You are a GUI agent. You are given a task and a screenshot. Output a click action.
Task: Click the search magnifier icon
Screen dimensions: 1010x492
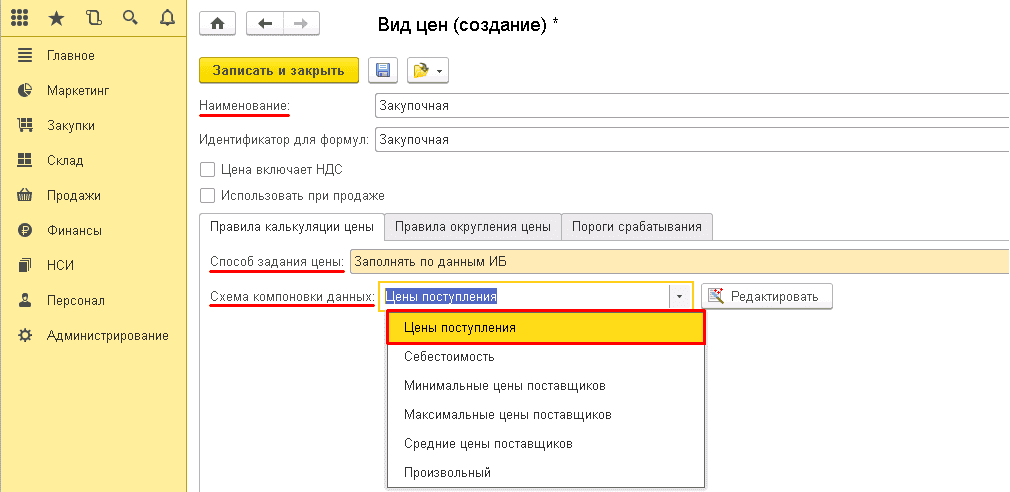click(129, 17)
